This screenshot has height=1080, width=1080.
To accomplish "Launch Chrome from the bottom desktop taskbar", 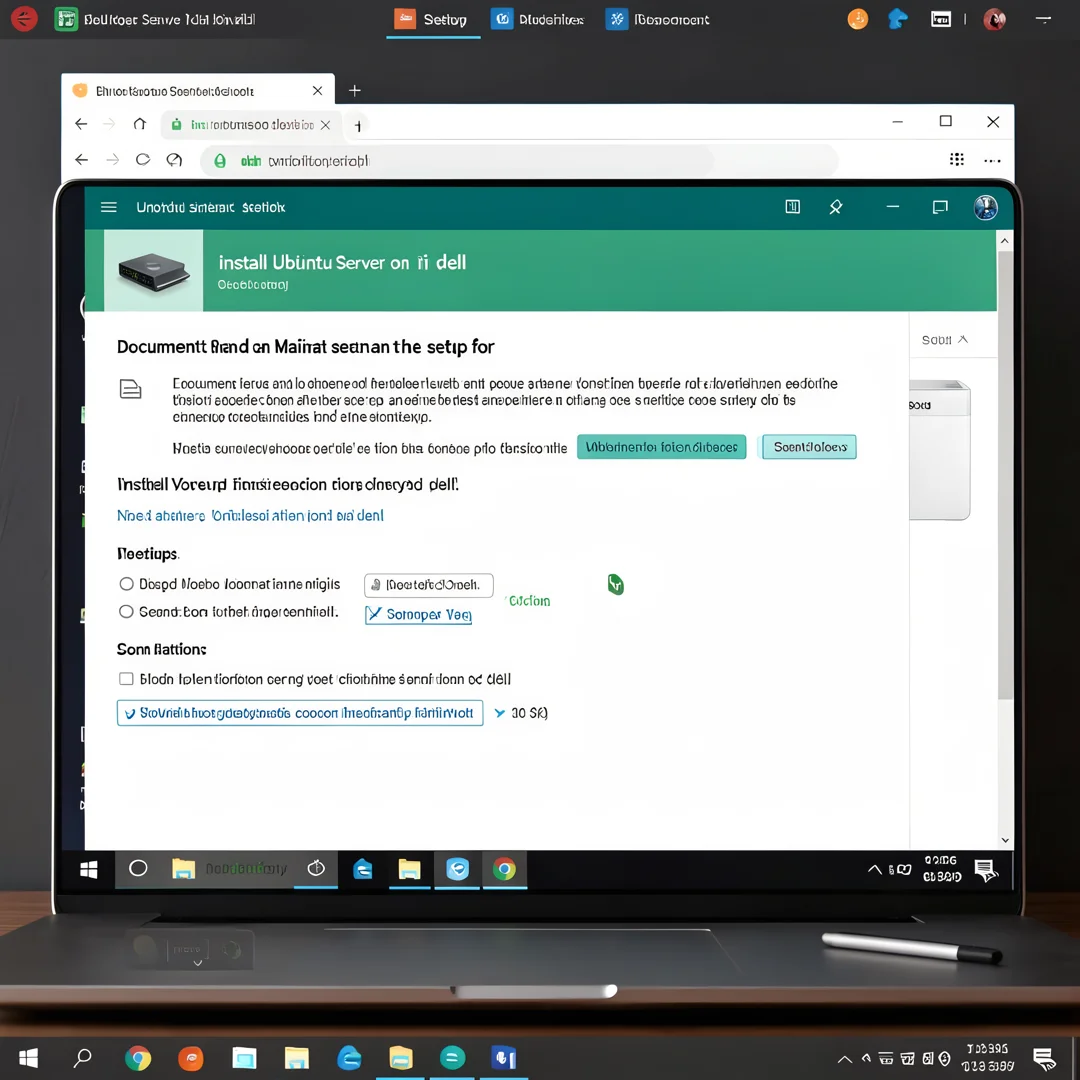I will pyautogui.click(x=138, y=1058).
